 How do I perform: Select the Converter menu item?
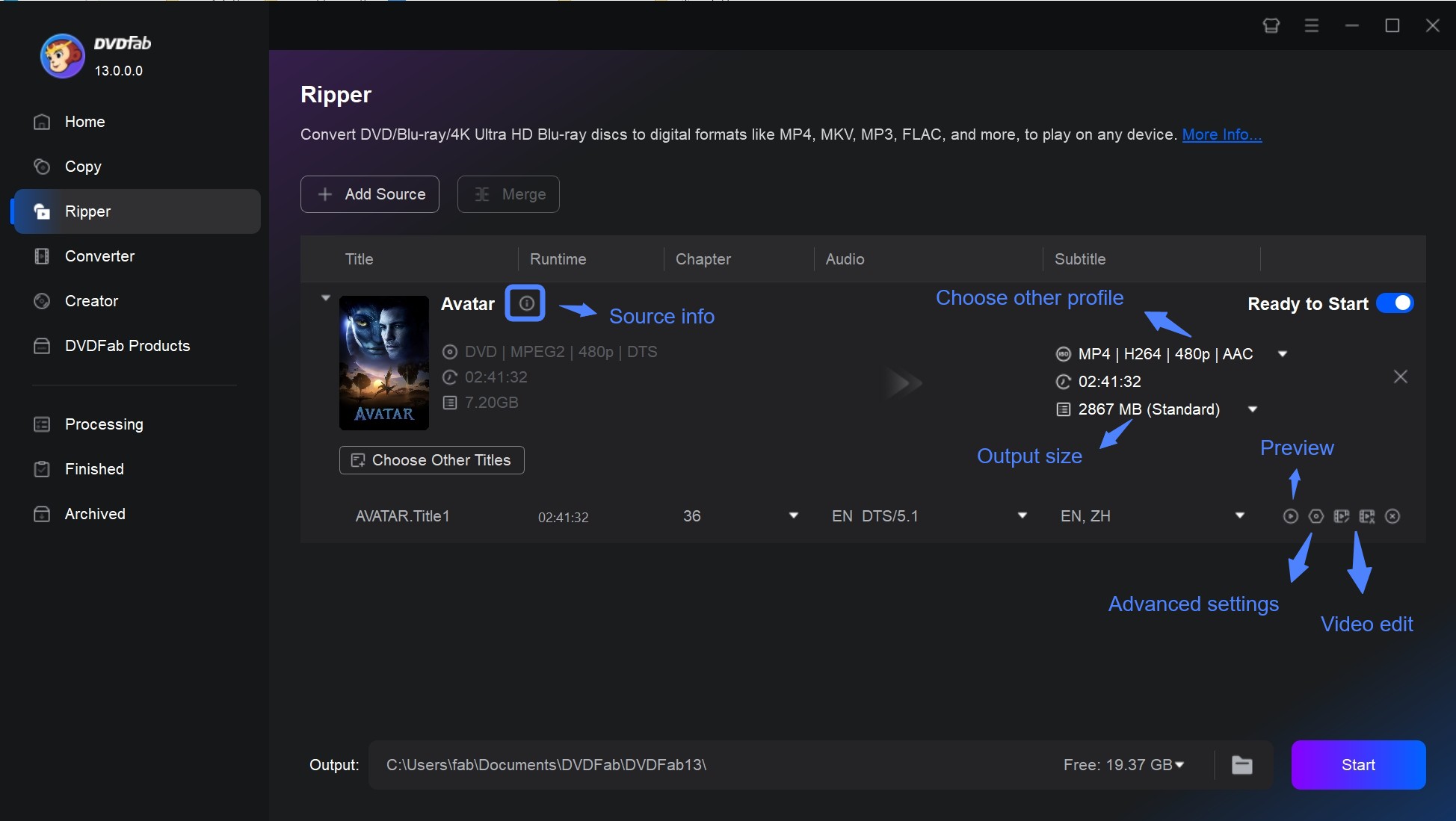pyautogui.click(x=99, y=255)
